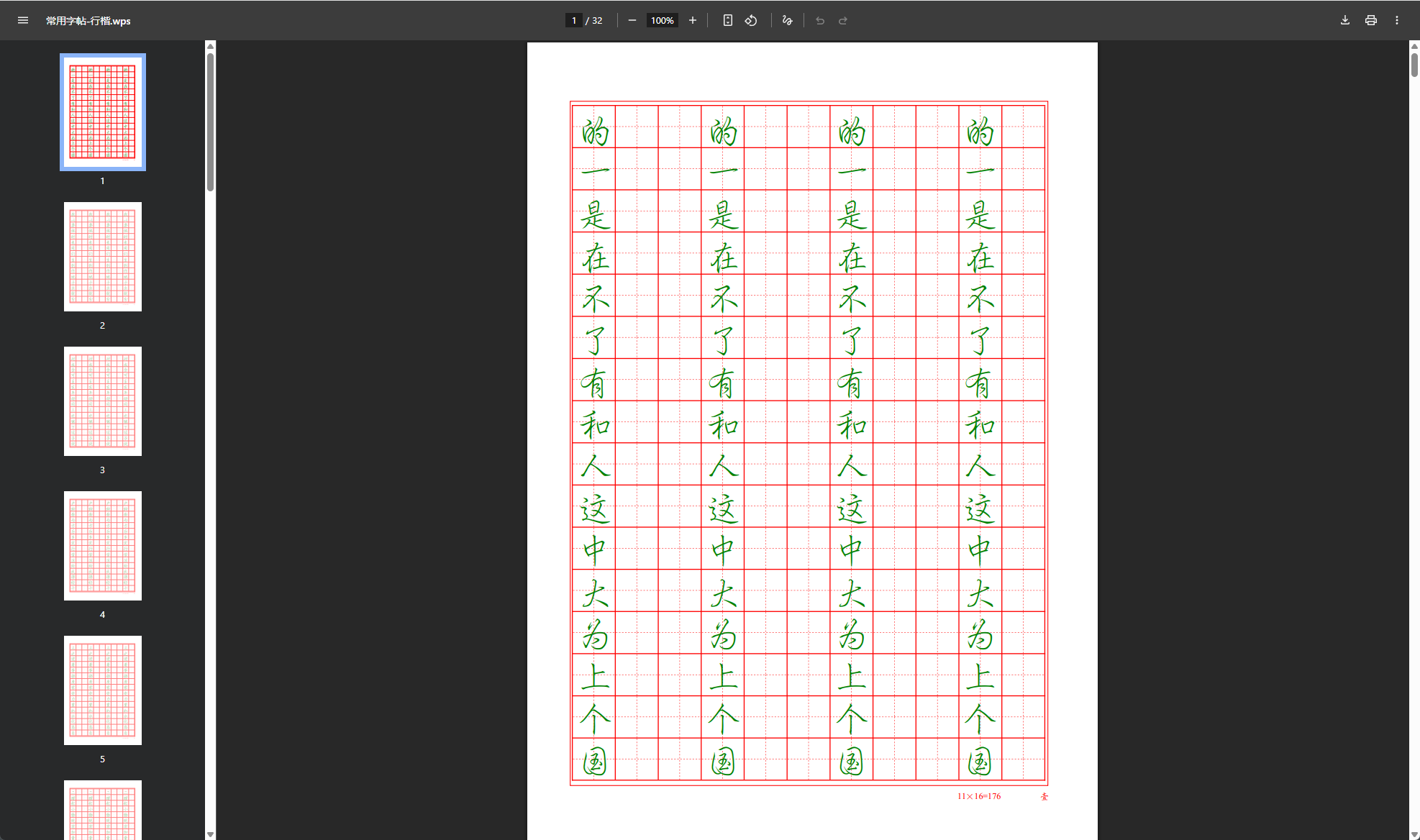Rotate the document counterclockwise
Viewport: 1420px width, 840px height.
click(x=751, y=21)
